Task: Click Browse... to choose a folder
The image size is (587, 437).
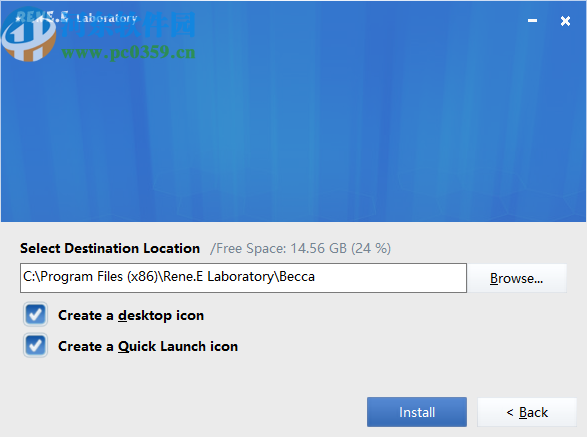Action: [x=517, y=278]
